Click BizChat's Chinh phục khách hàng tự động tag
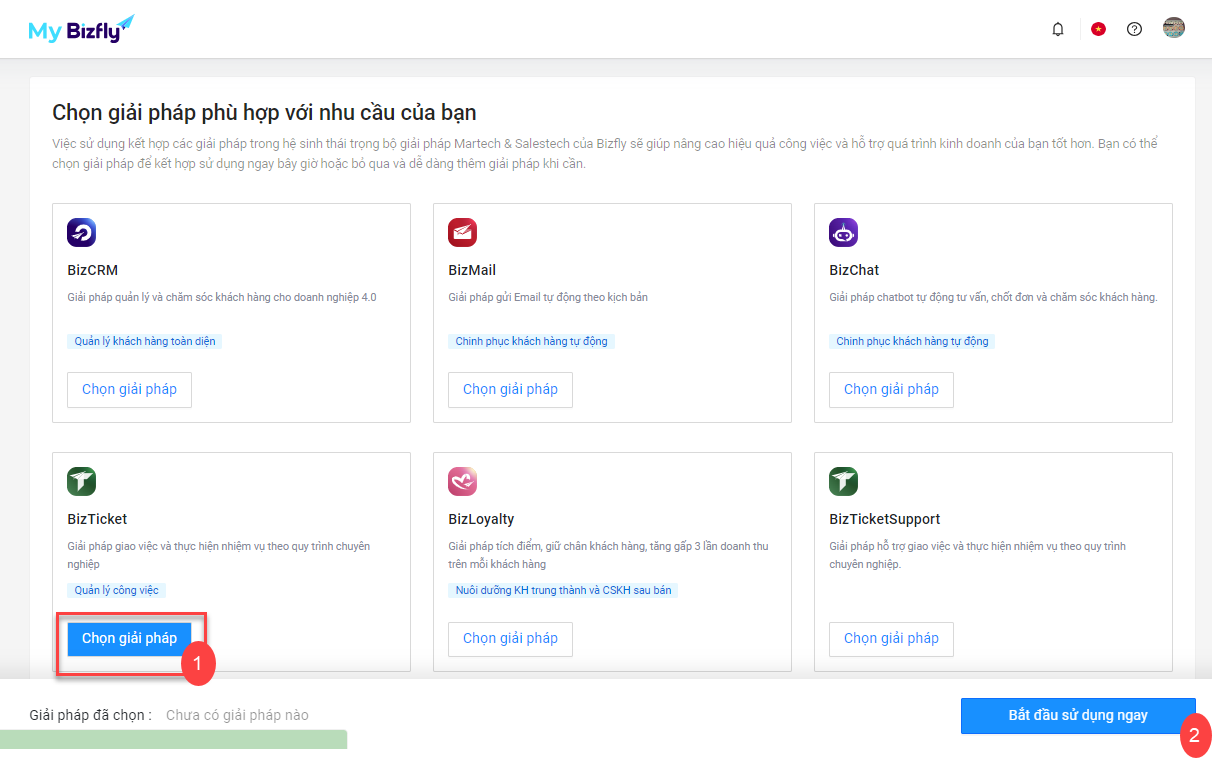Screen dimensions: 1214x760 tap(912, 341)
